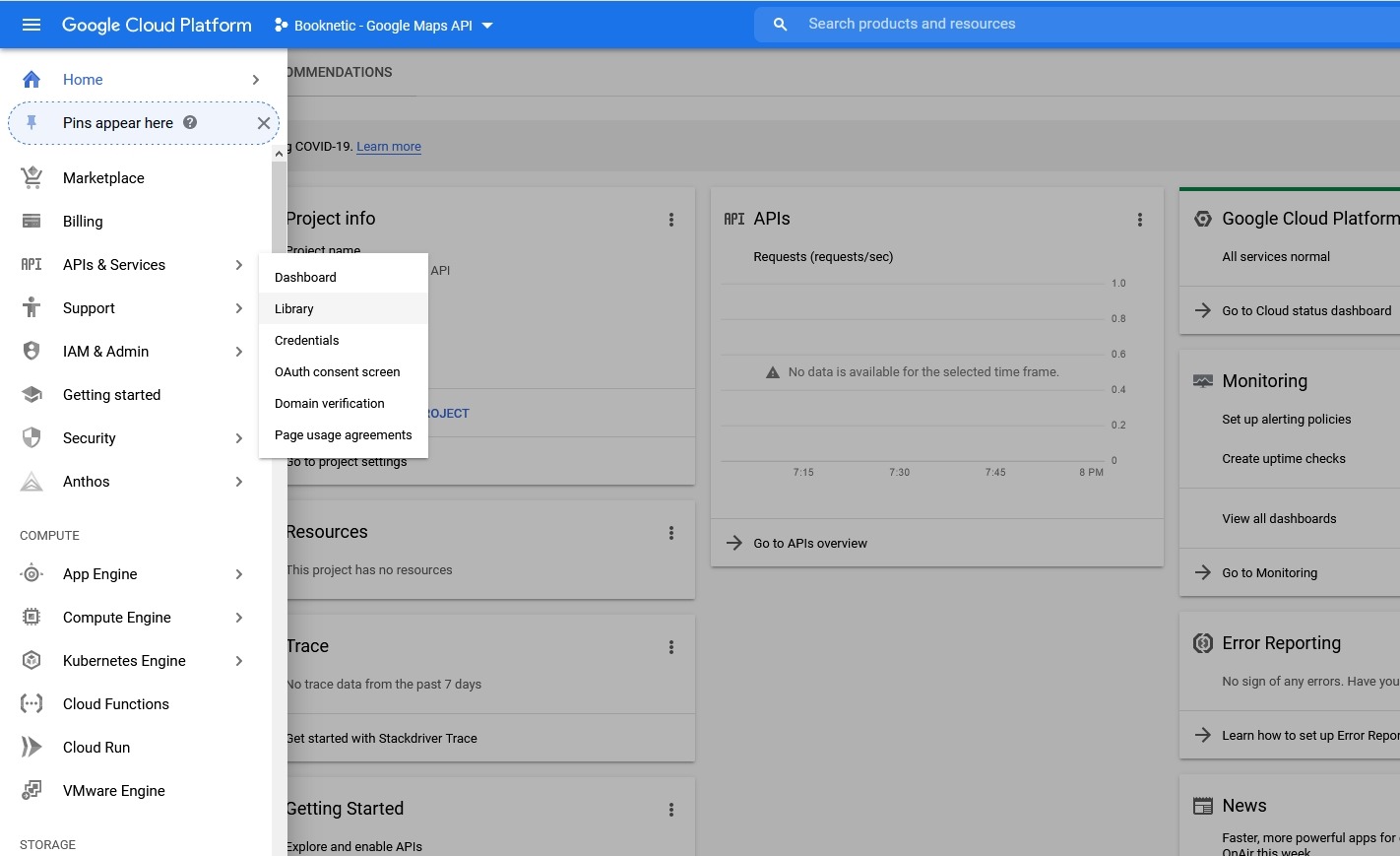Click the sidebar scrollbar up arrow

coord(280,154)
